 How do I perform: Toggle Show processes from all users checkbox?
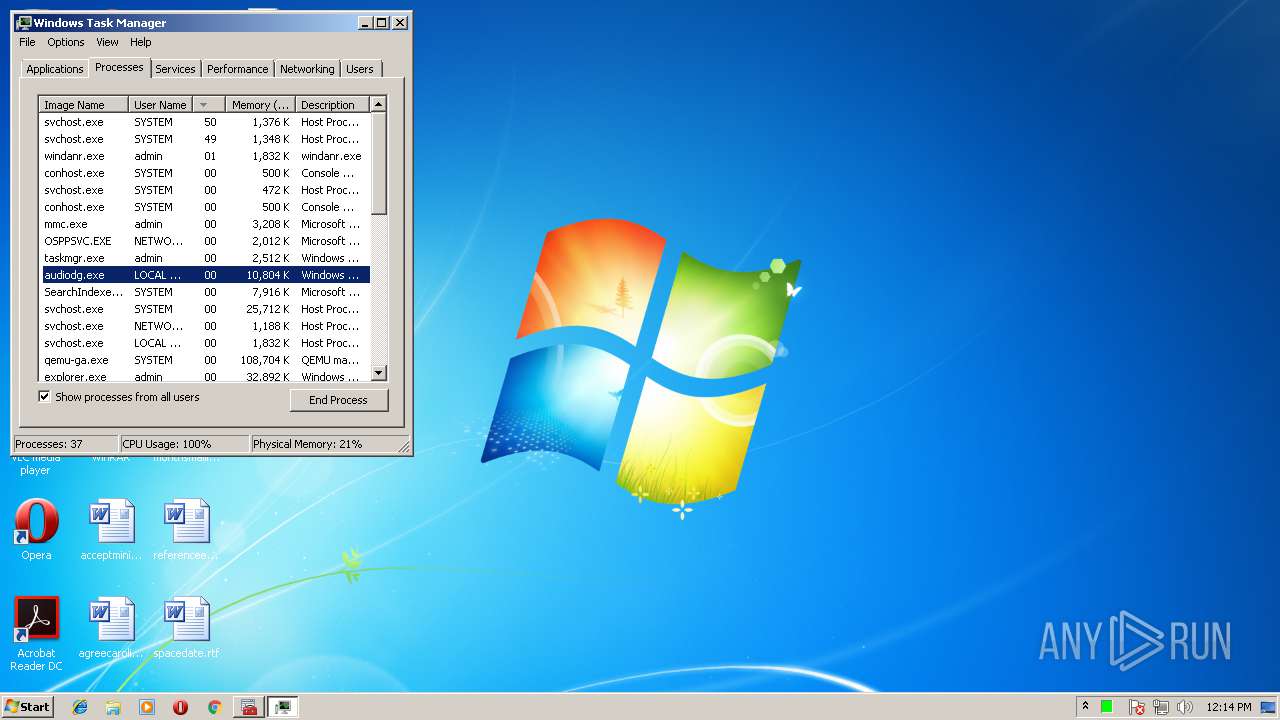(x=44, y=397)
